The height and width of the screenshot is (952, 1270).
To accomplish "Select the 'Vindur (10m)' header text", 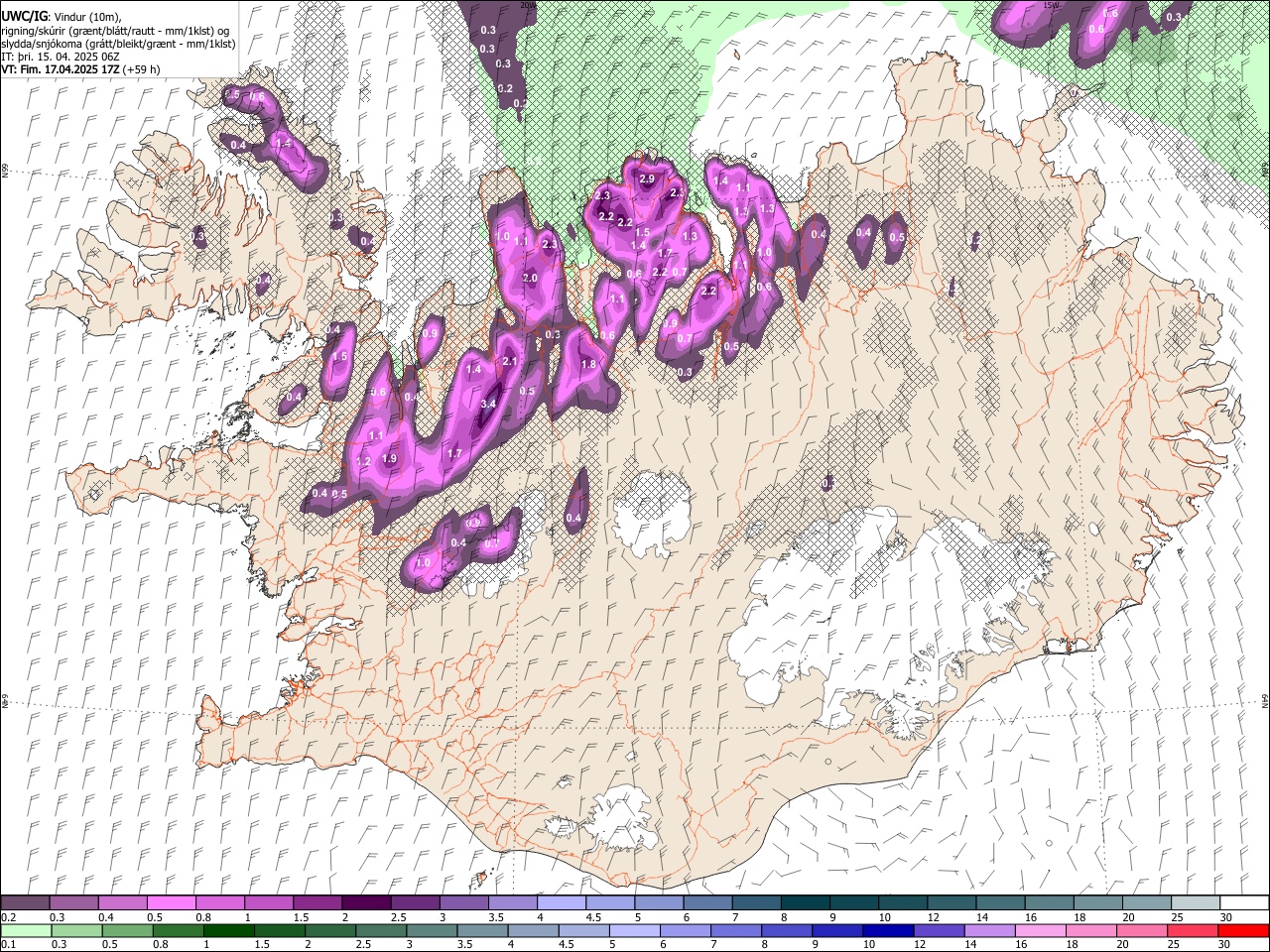I will click(87, 17).
